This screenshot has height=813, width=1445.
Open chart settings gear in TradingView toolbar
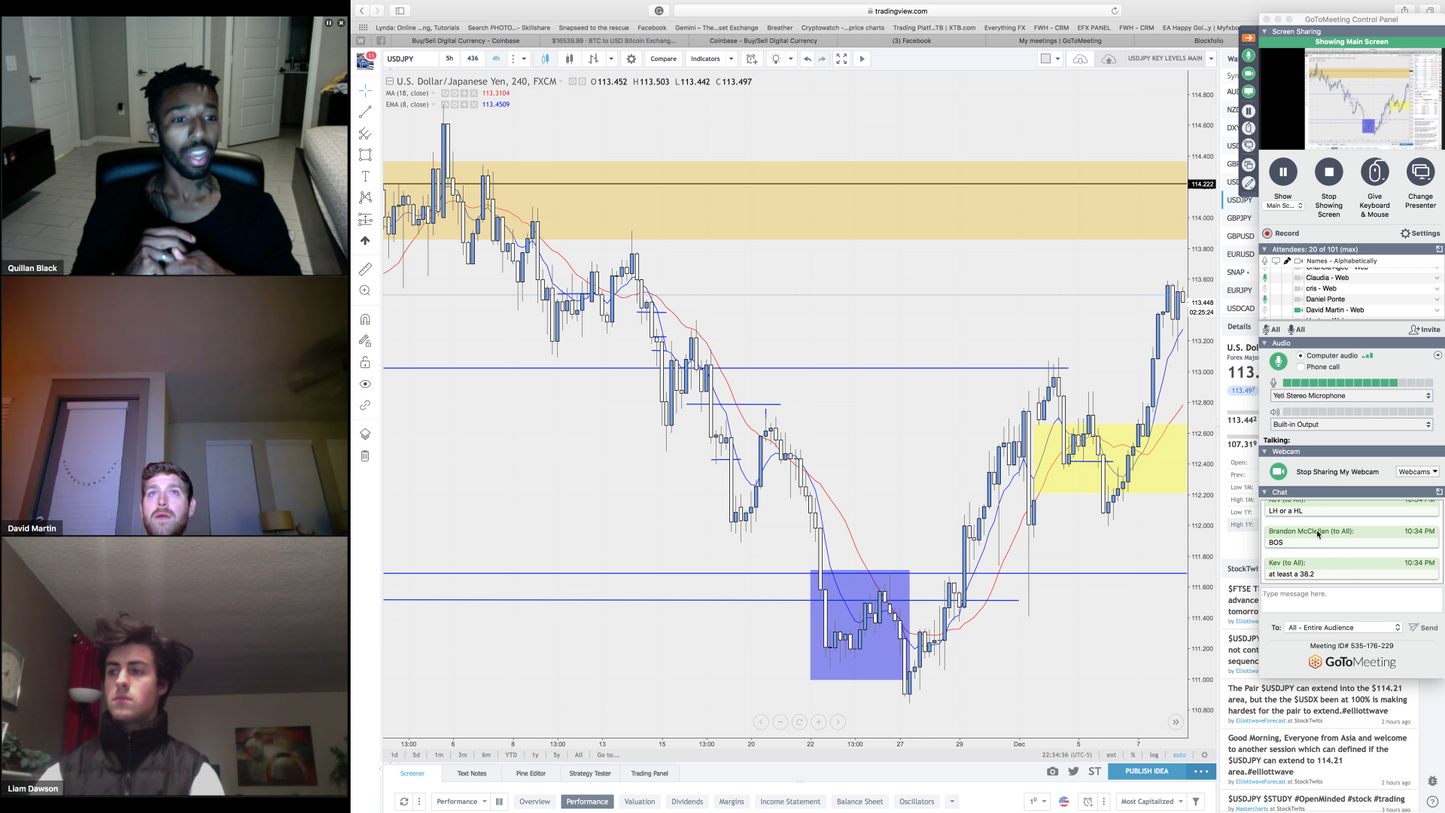[631, 59]
